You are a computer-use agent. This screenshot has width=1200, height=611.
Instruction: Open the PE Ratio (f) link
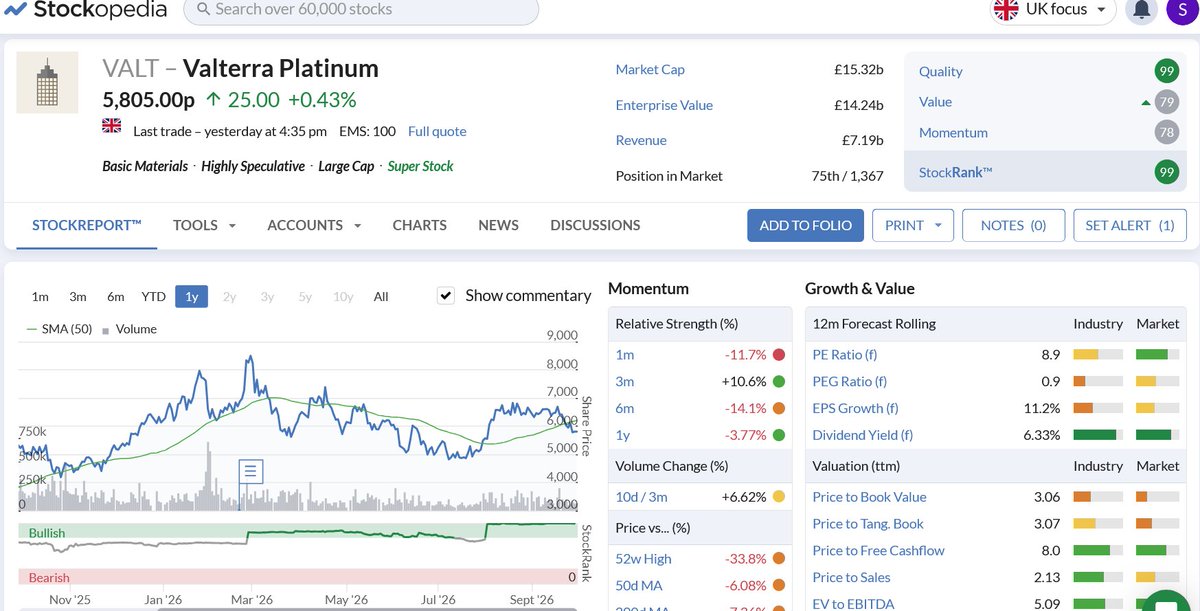[845, 354]
